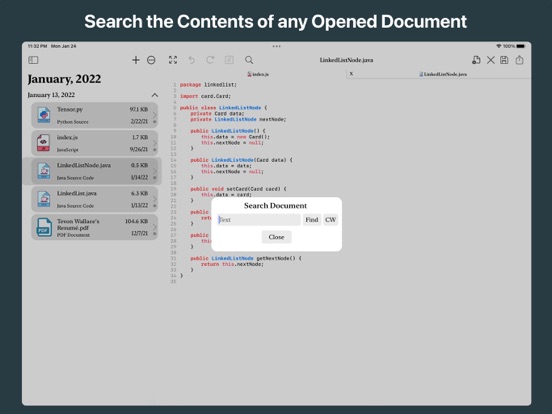Toggle the full-screen expand arrows icon
Image resolution: width=552 pixels, height=414 pixels.
tap(173, 60)
